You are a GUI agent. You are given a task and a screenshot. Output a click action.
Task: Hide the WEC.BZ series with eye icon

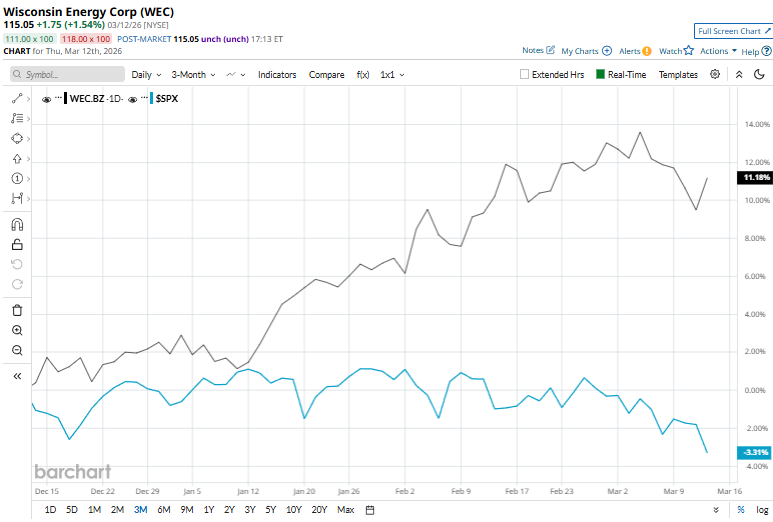click(47, 98)
